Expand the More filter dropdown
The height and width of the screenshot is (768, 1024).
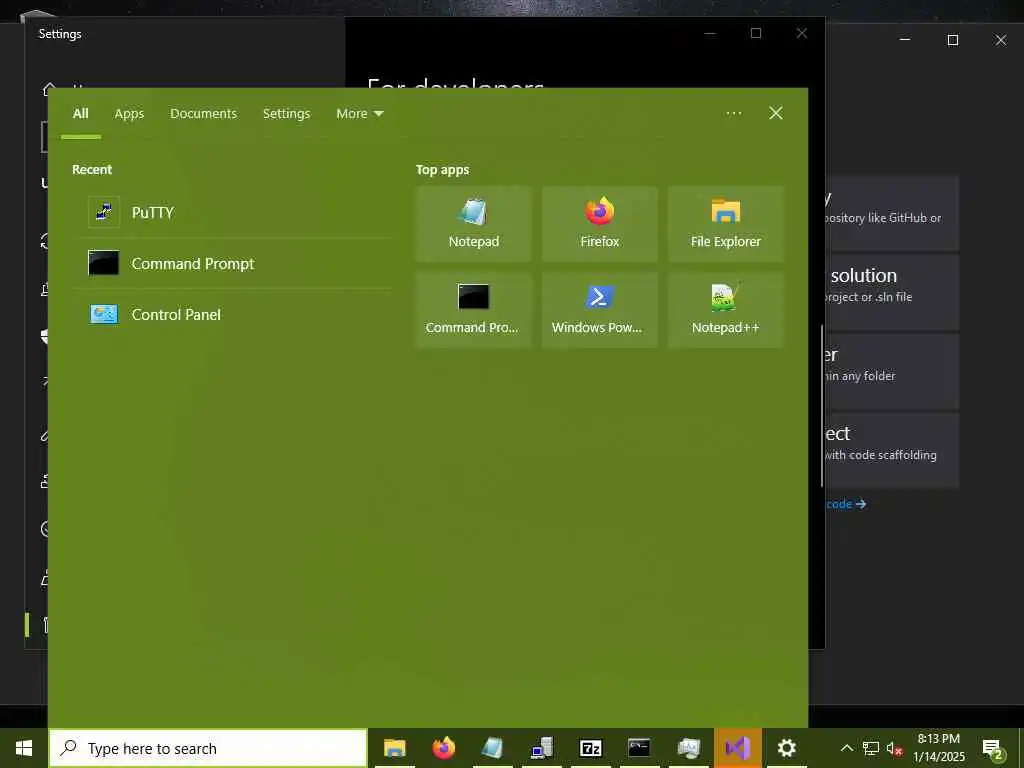(360, 114)
